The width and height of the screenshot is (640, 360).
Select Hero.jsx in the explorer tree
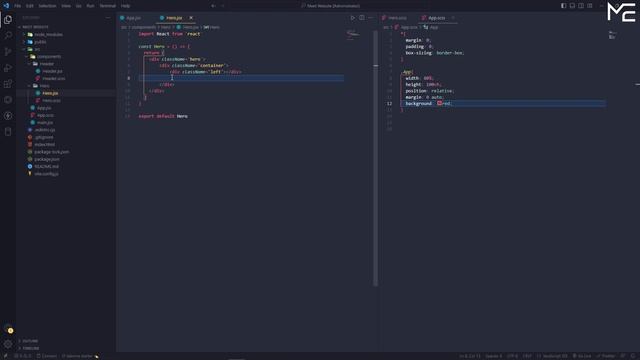50,93
